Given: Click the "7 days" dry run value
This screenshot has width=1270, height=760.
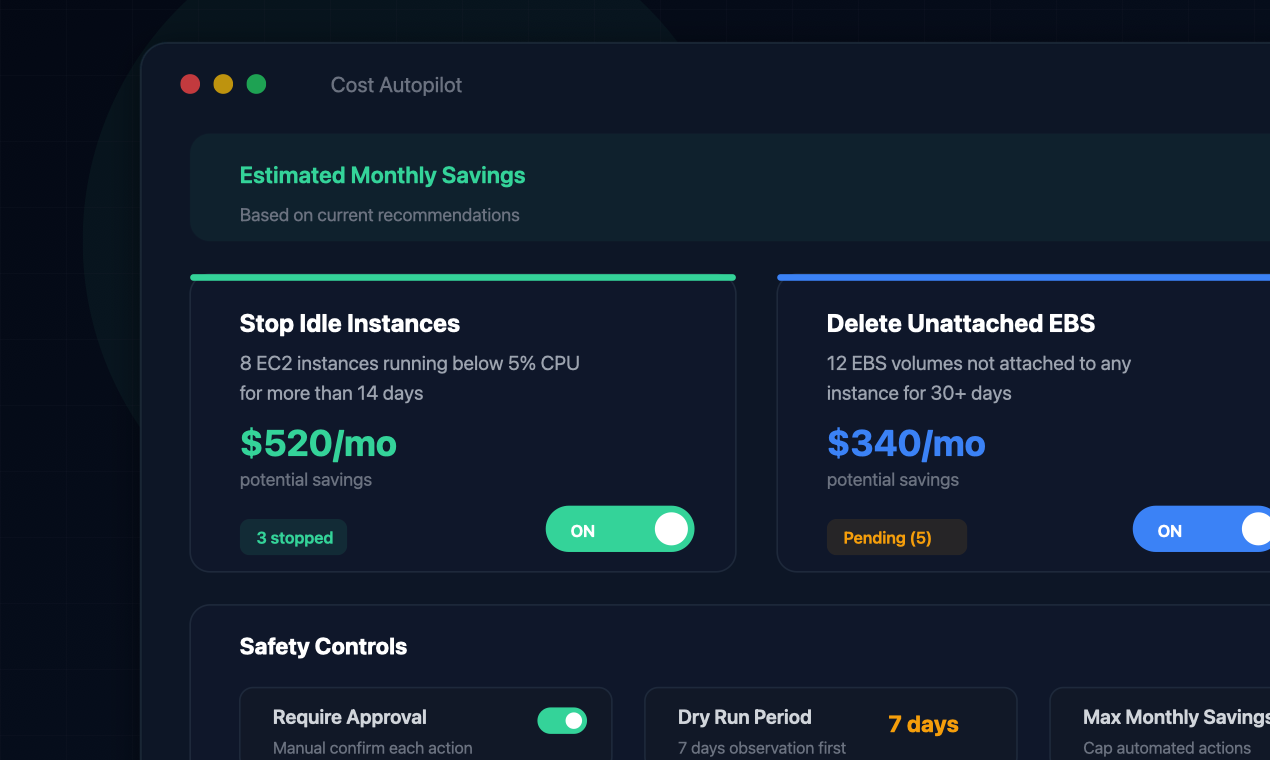Looking at the screenshot, I should coord(922,725).
